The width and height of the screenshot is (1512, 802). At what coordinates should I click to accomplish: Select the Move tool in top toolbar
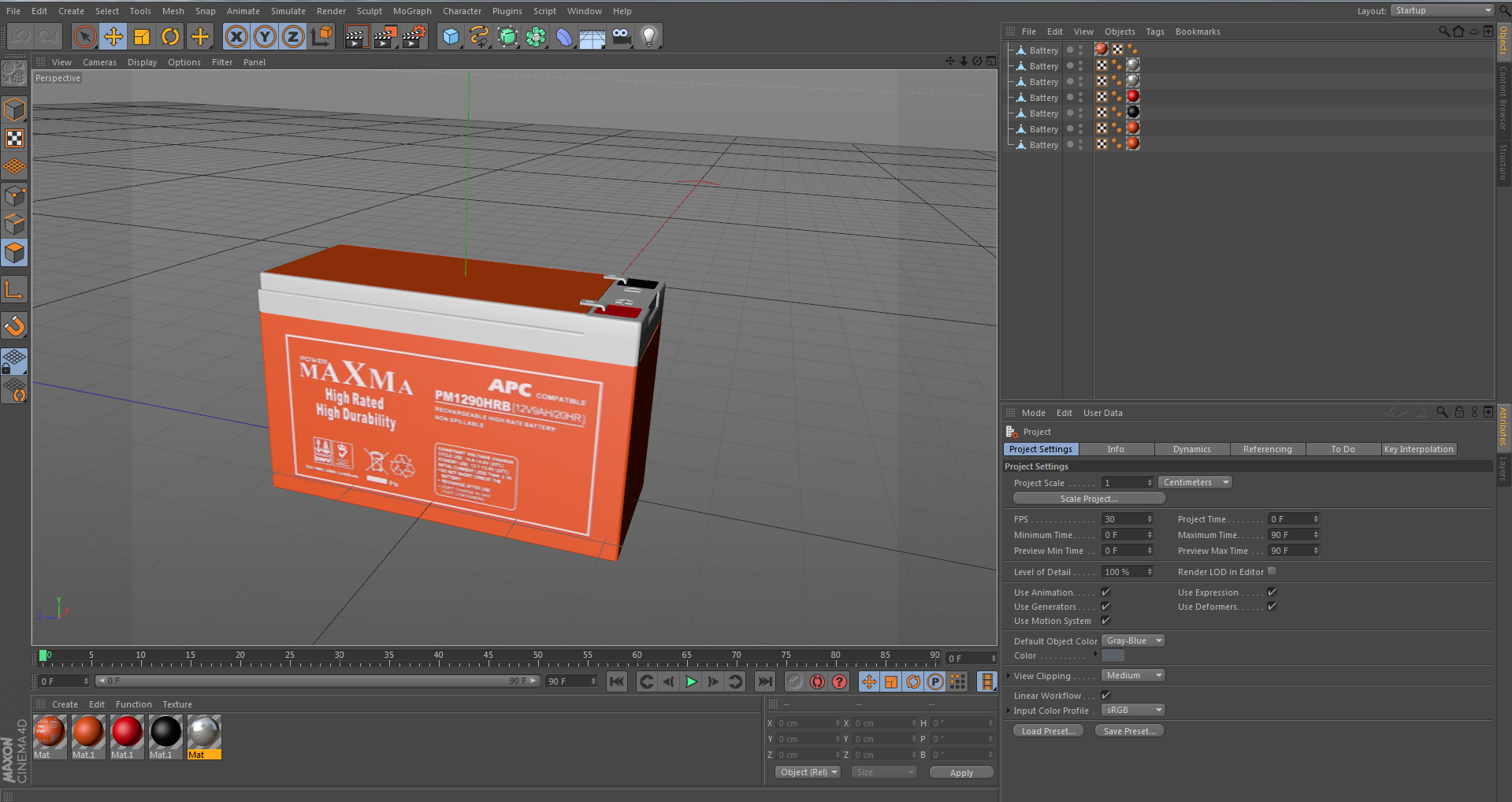[x=113, y=36]
